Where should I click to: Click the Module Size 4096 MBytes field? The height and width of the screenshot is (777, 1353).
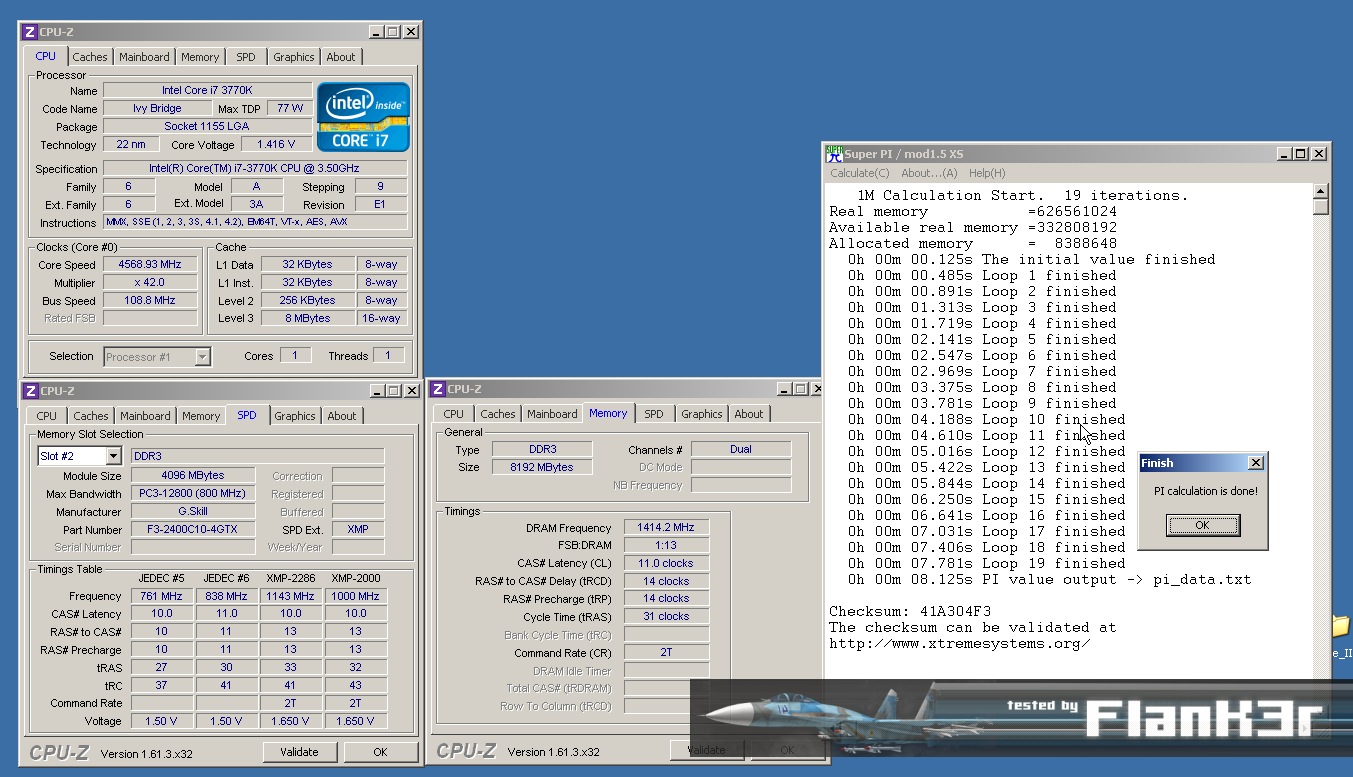[x=192, y=476]
